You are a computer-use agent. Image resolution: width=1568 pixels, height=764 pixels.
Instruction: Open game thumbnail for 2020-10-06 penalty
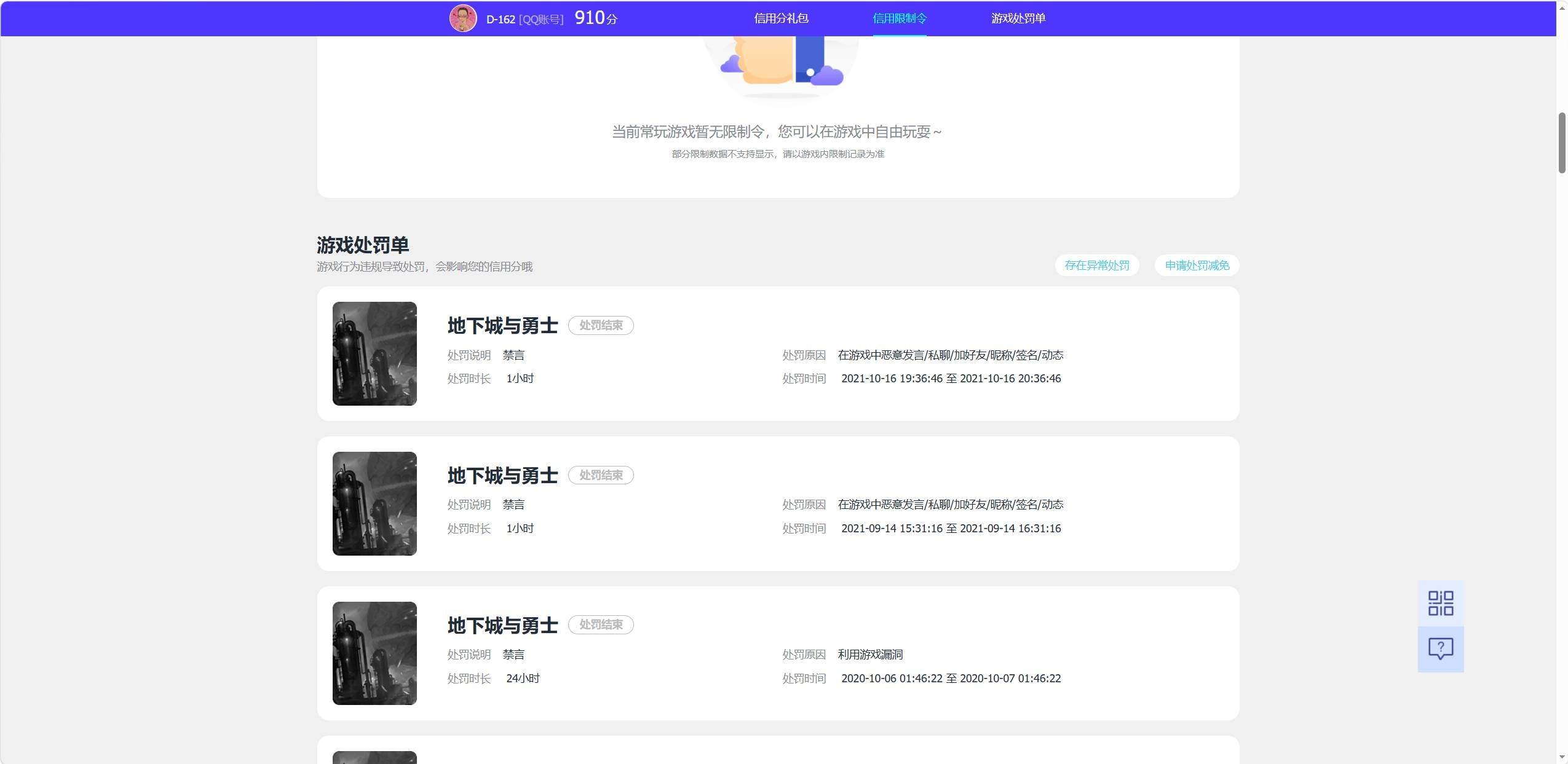click(374, 653)
